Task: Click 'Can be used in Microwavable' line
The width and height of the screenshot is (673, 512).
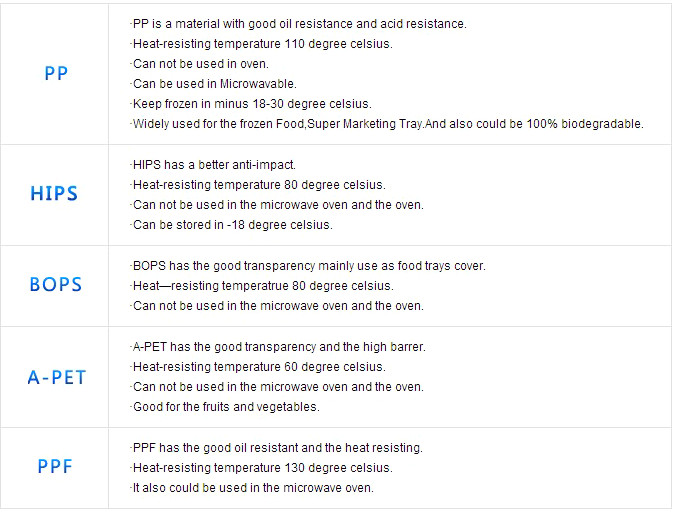Action: [213, 84]
